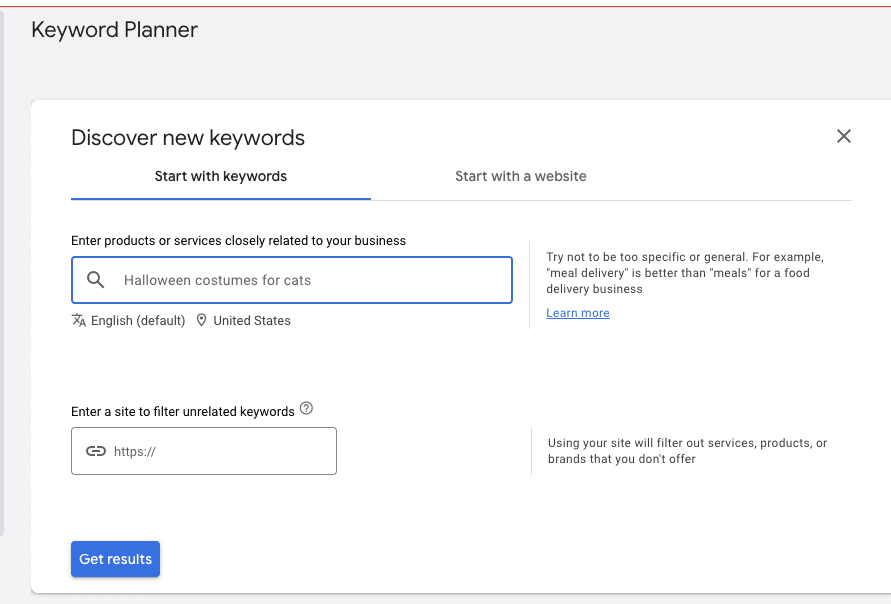Click the Get results button

pos(115,559)
